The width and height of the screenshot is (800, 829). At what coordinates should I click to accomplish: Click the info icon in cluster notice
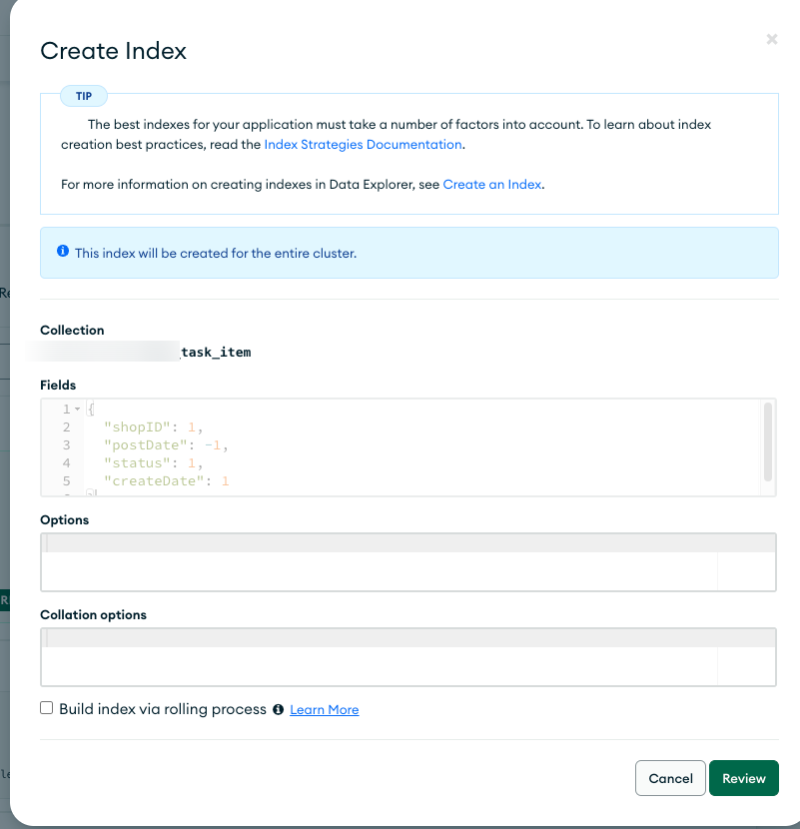pyautogui.click(x=63, y=252)
